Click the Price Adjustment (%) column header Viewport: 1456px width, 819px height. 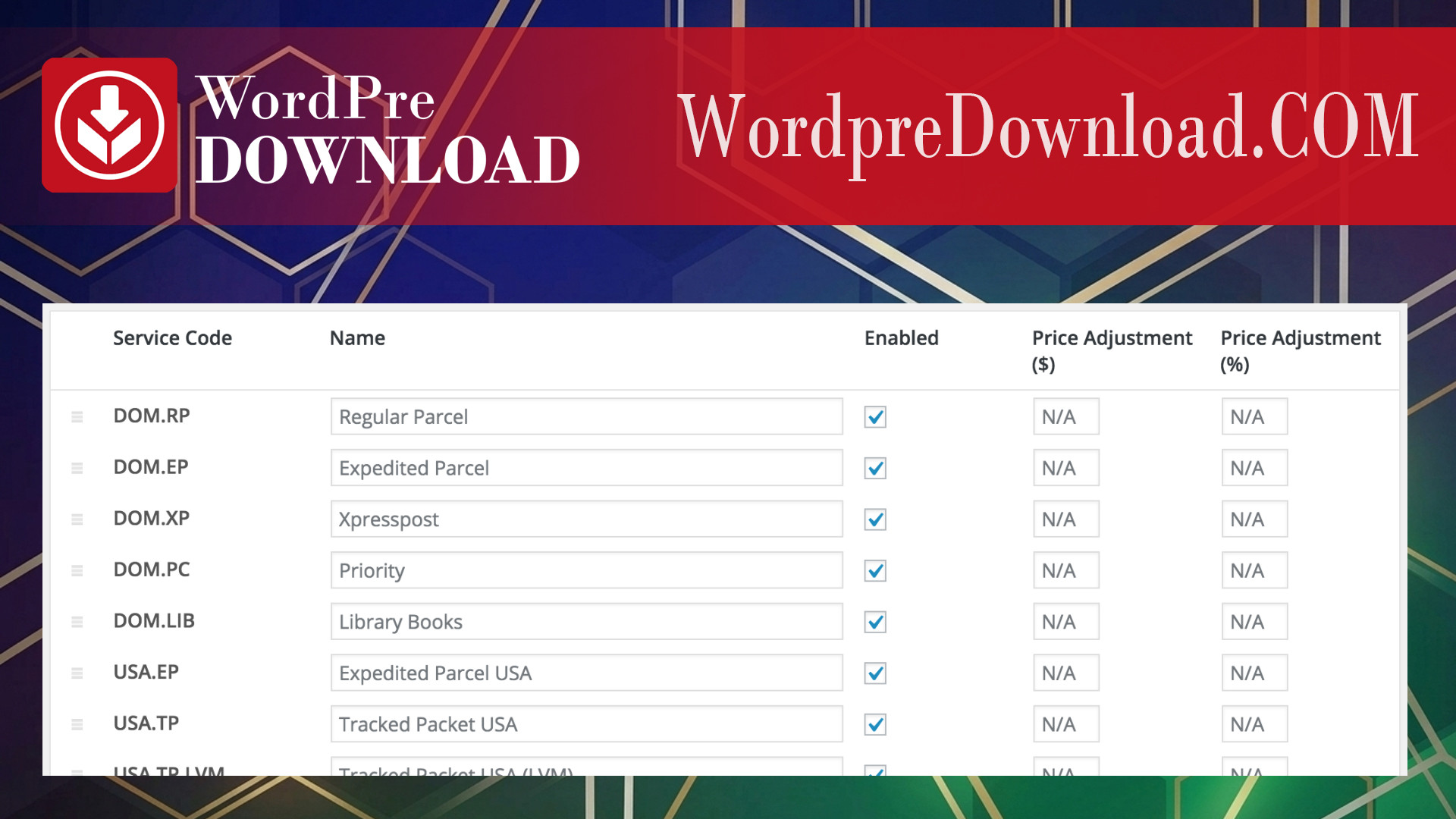click(x=1301, y=351)
